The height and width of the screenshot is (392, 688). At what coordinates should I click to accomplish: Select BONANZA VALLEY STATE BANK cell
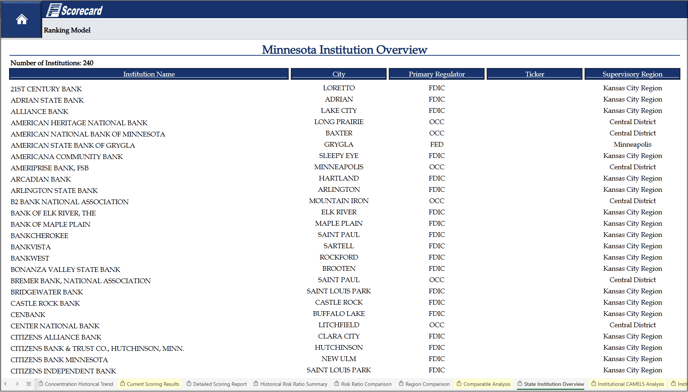tap(65, 270)
